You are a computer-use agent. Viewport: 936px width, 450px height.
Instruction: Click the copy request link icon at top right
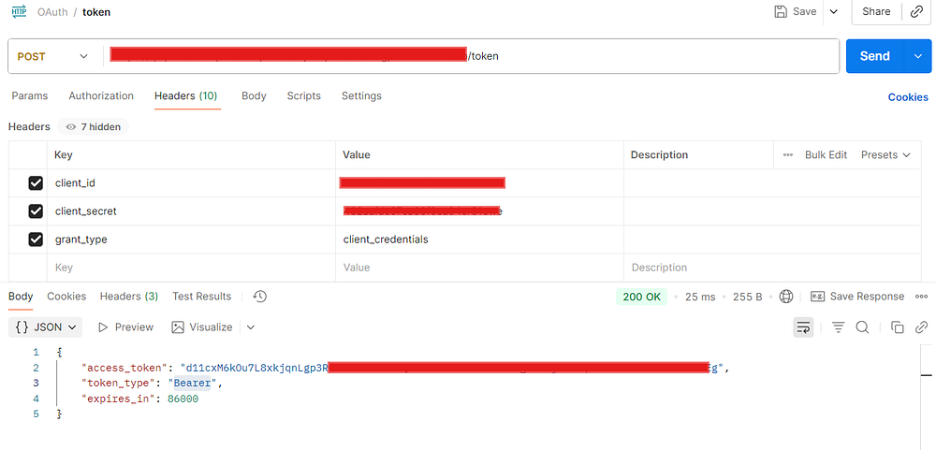tap(917, 12)
